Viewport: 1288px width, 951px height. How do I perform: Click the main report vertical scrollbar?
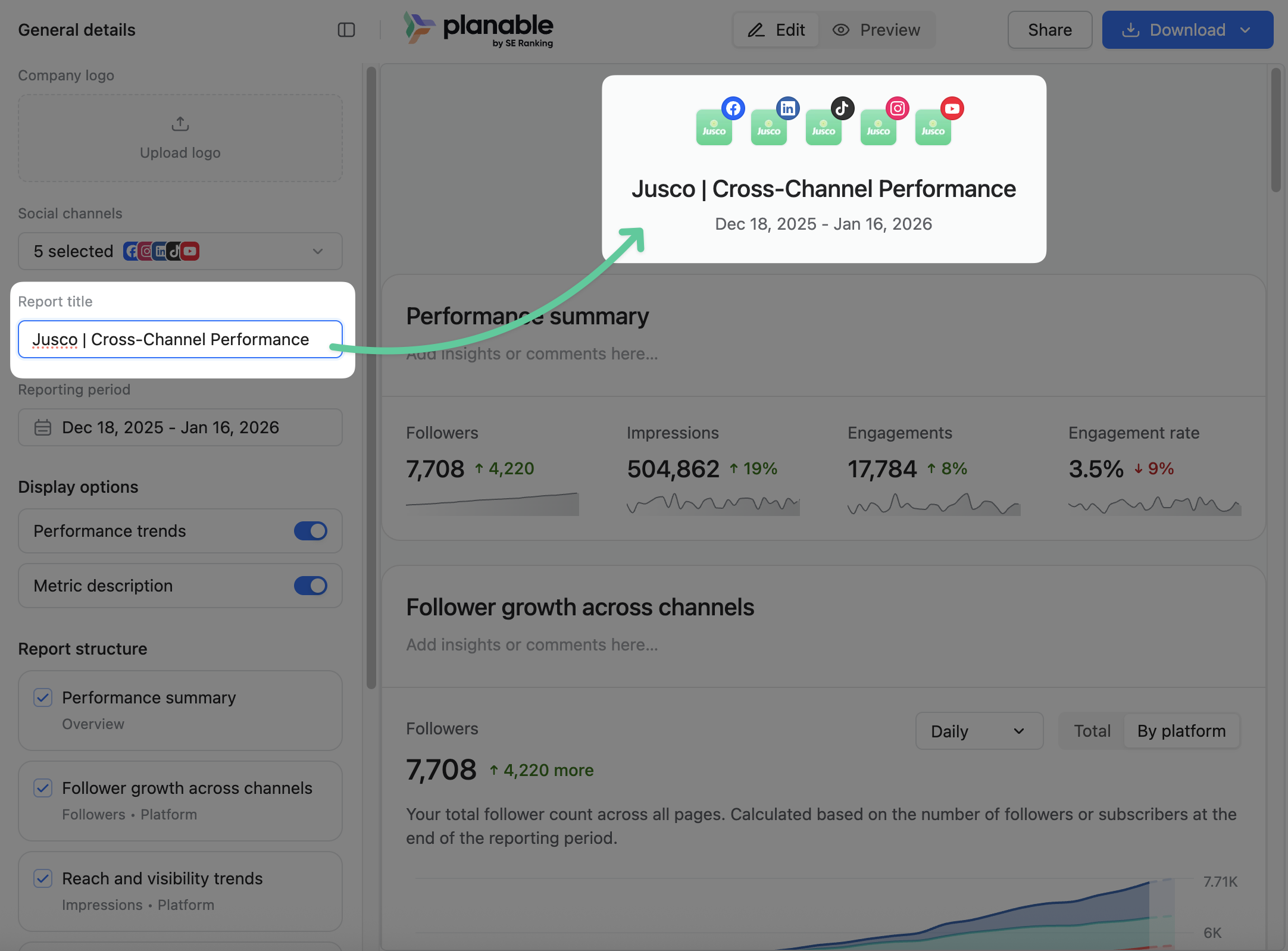pos(1276,131)
